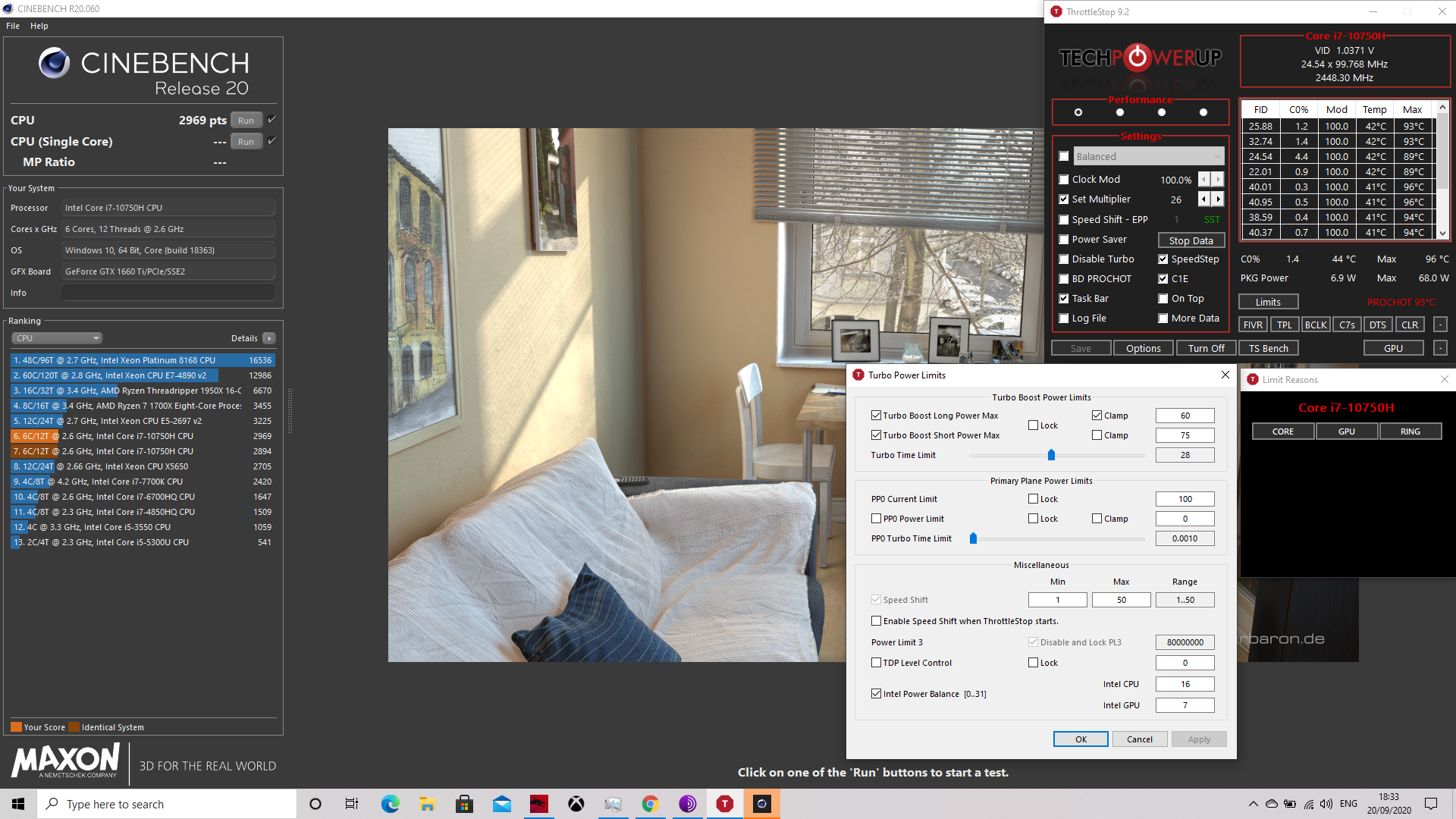Toggle Intel Power Balance checkbox

pyautogui.click(x=877, y=694)
